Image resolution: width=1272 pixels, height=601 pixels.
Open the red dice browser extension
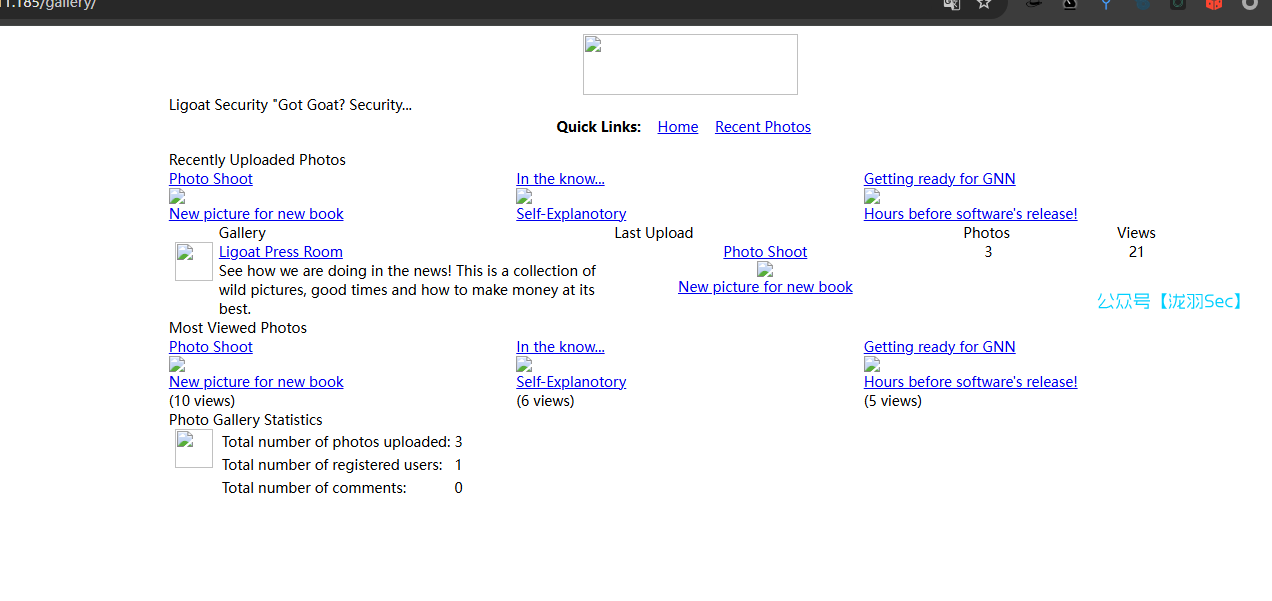(1213, 4)
